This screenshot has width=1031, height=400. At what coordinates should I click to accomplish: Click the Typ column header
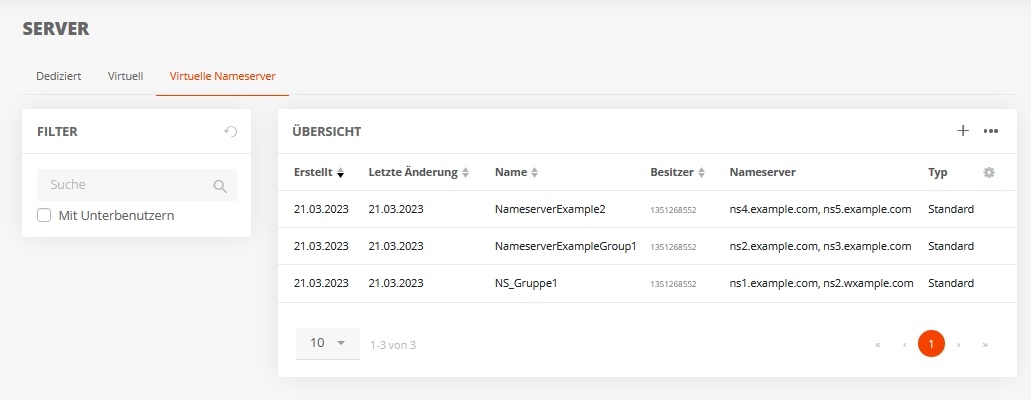tap(938, 172)
